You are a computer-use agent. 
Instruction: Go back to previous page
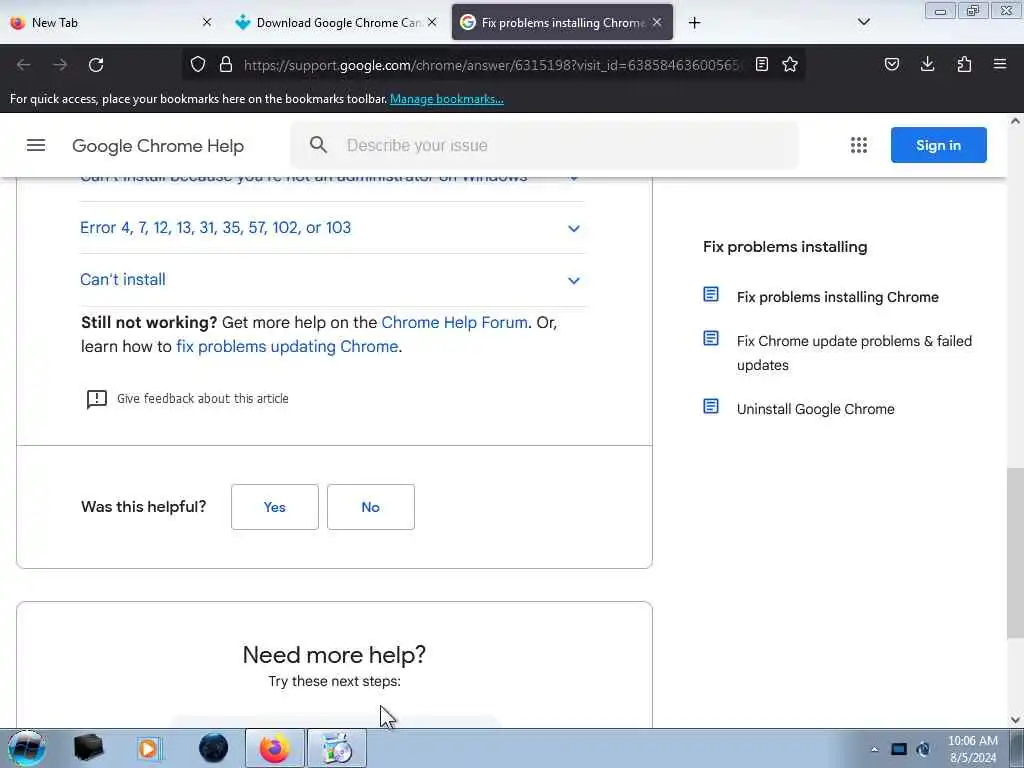point(24,65)
